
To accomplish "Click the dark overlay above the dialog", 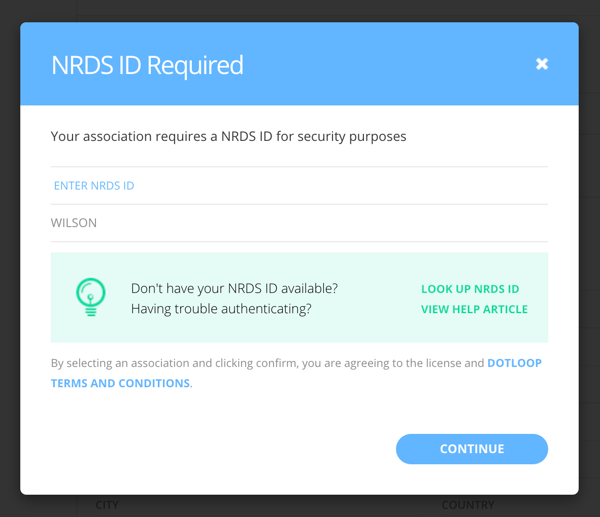I will pos(300,10).
